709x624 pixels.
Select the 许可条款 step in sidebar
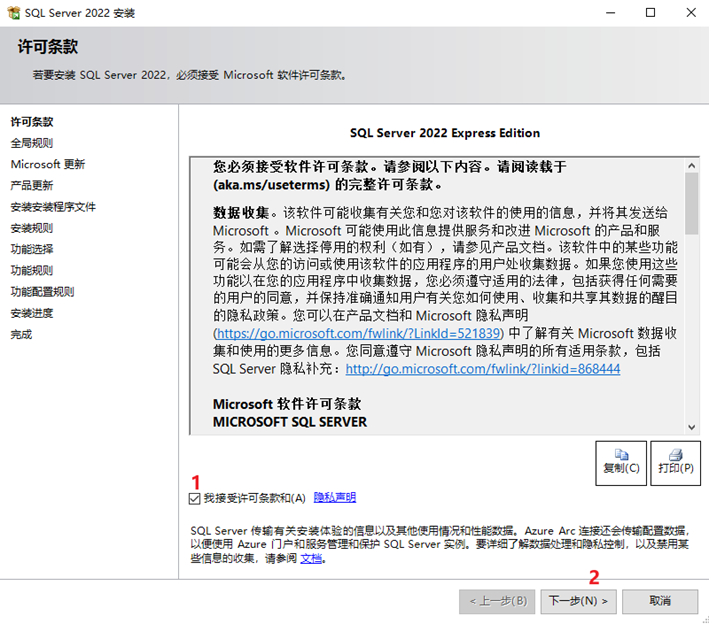[x=32, y=122]
